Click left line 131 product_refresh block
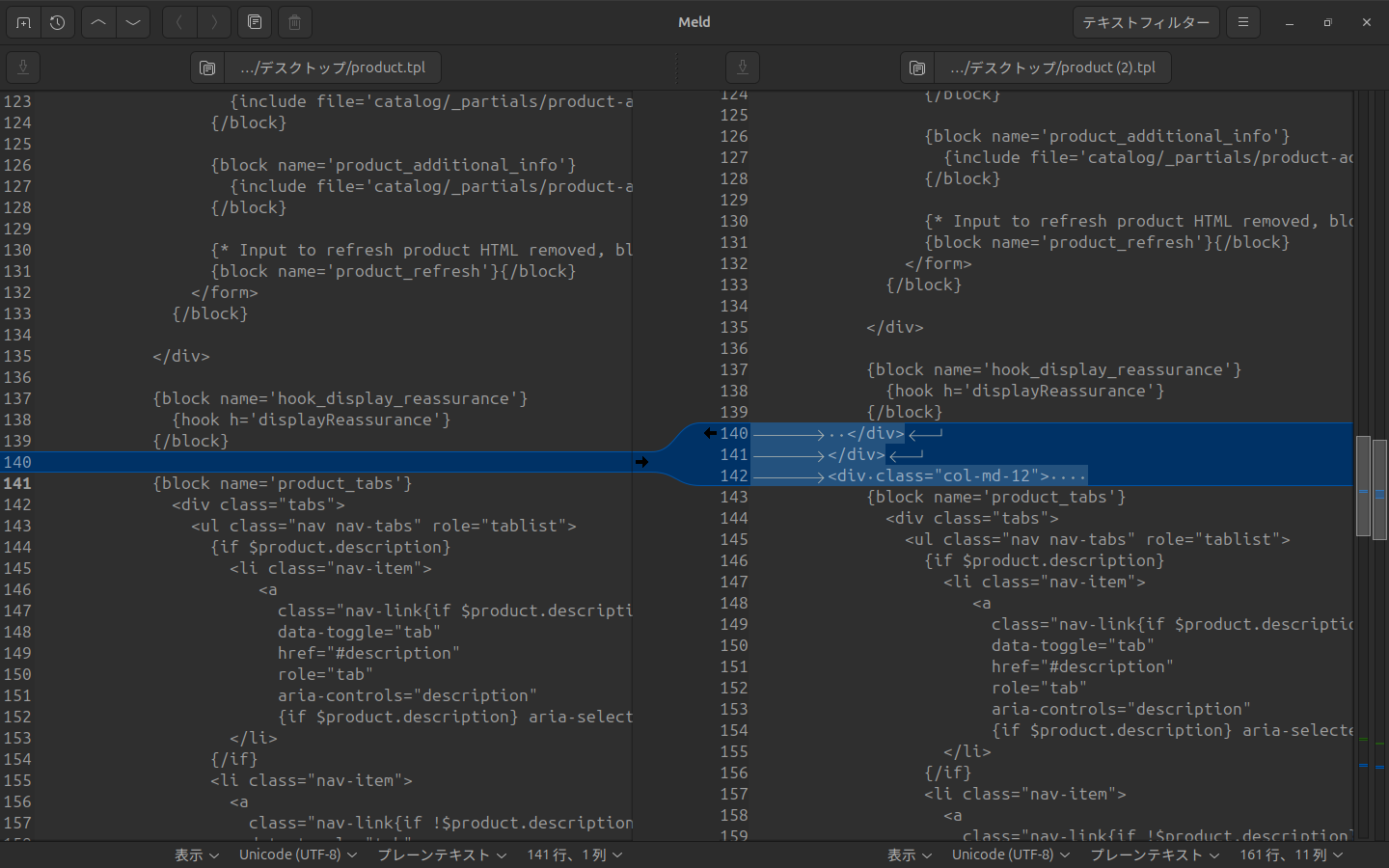 [x=394, y=271]
